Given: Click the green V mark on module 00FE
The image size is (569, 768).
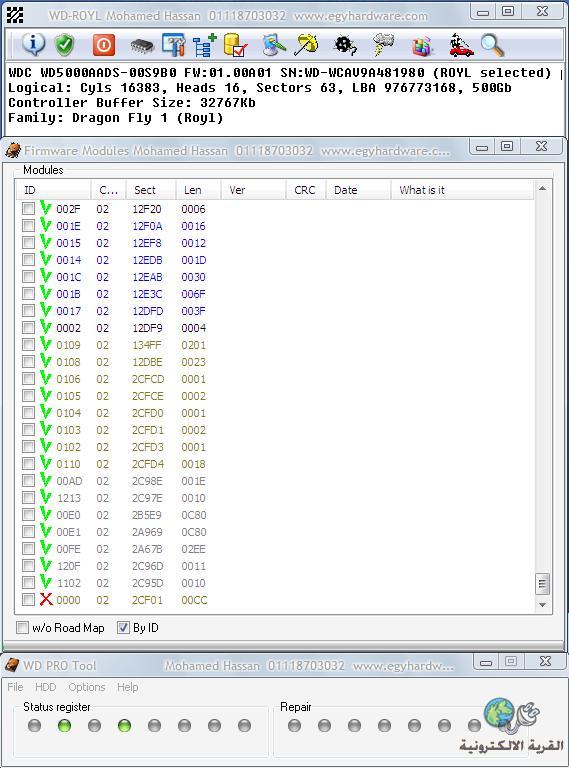Looking at the screenshot, I should [x=46, y=548].
